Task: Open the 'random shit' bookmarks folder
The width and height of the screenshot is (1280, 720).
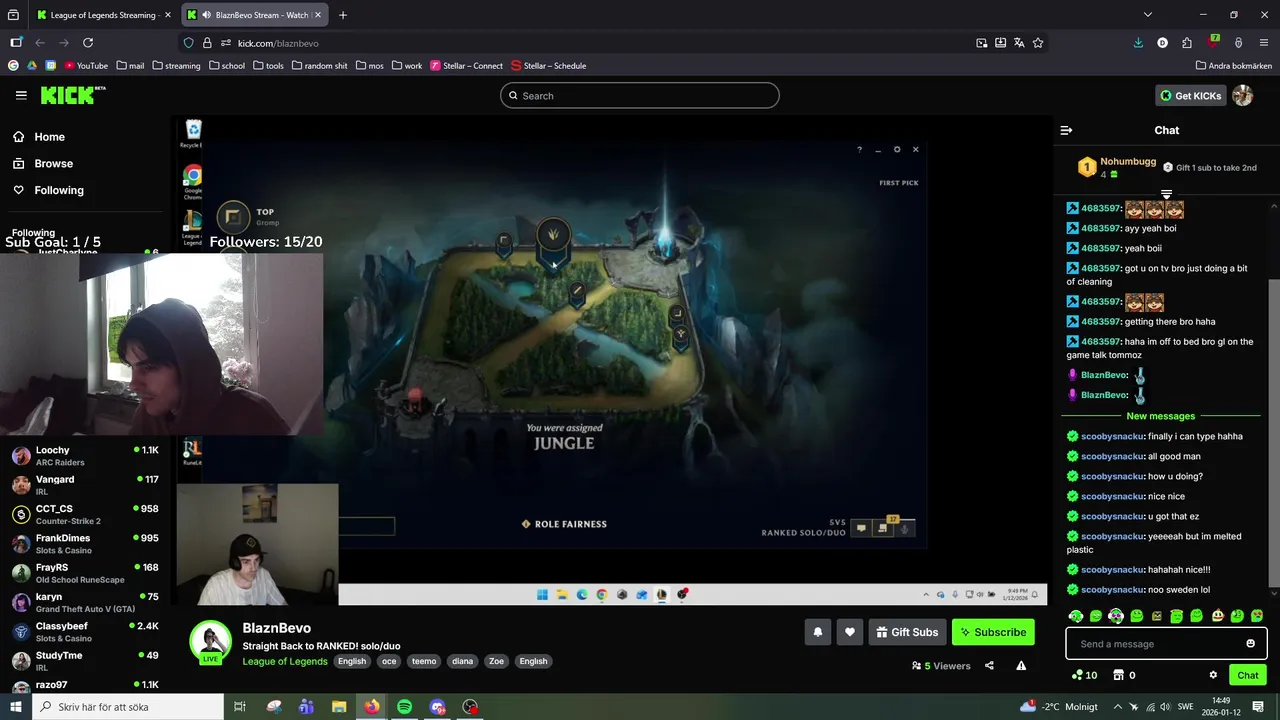Action: point(320,66)
